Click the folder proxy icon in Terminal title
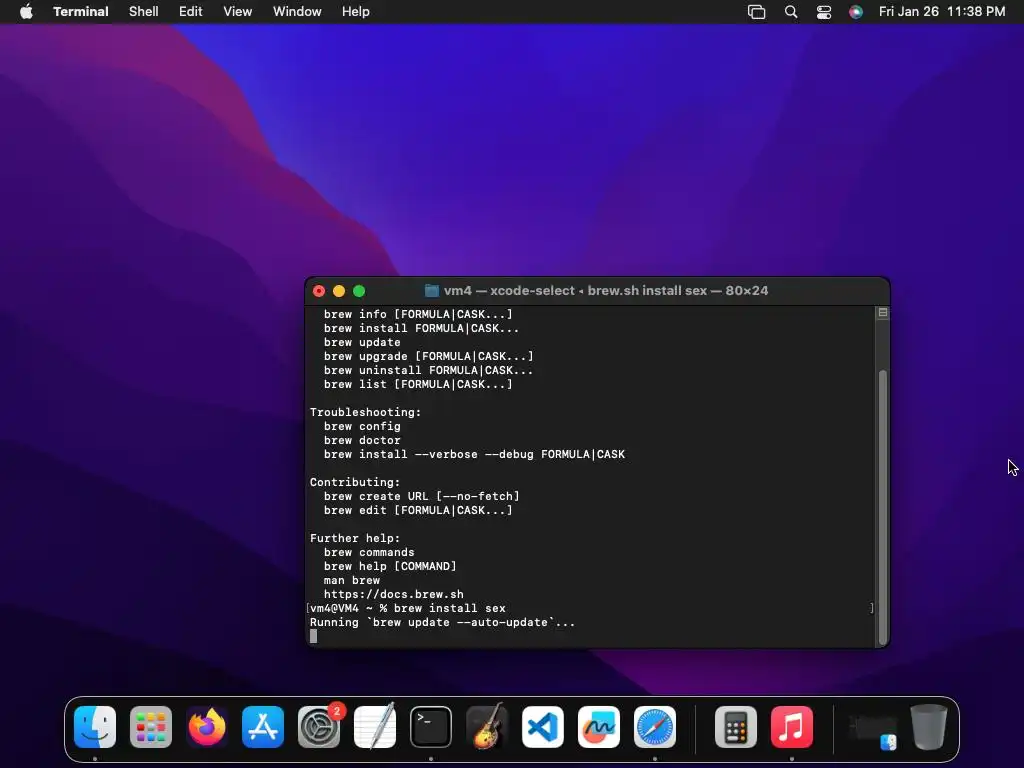Image resolution: width=1024 pixels, height=768 pixels. (432, 291)
